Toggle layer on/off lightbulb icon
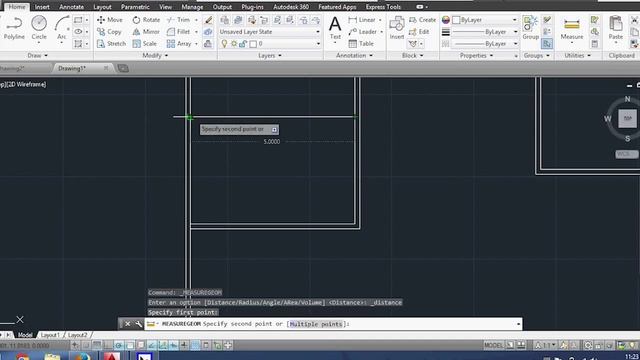This screenshot has height=360, width=640. pyautogui.click(x=224, y=44)
